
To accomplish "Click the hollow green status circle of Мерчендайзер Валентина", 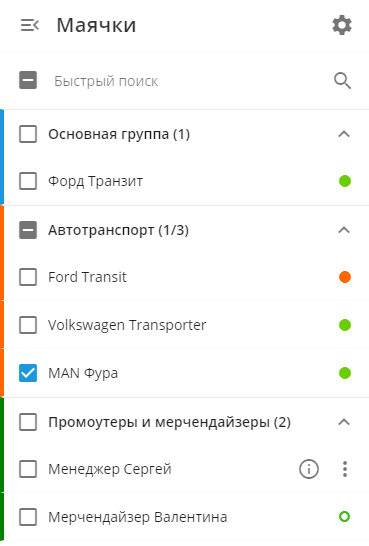I will 344,516.
